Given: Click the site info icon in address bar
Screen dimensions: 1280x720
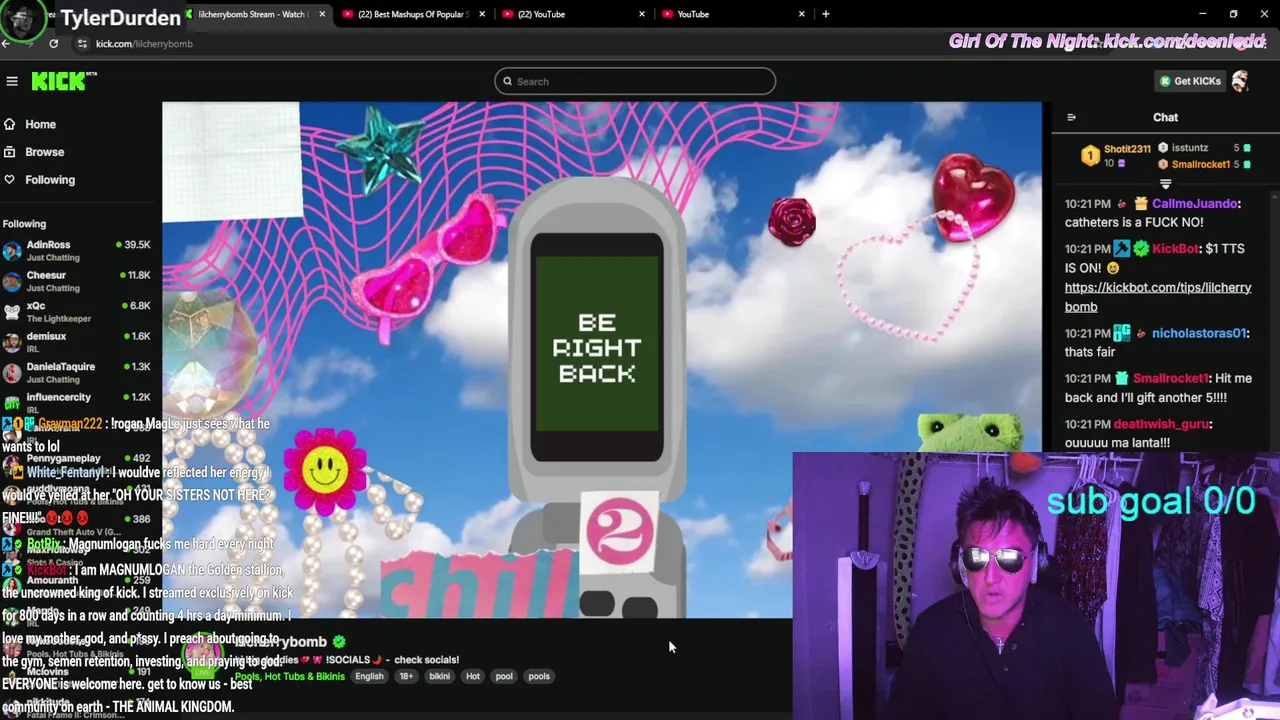Looking at the screenshot, I should coord(83,43).
